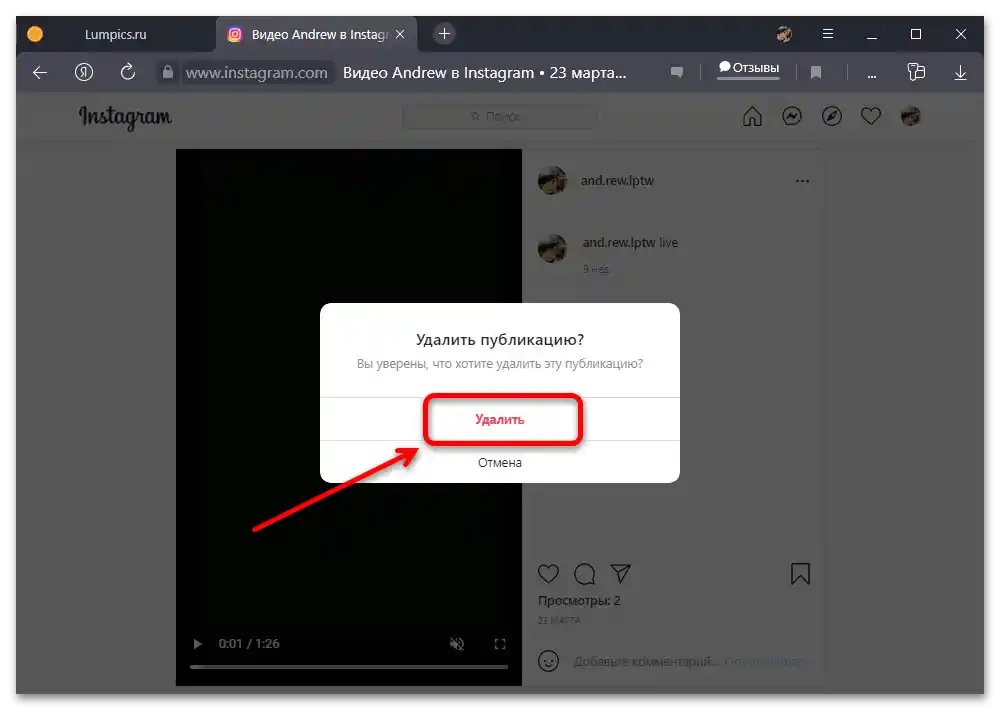
Task: Open the browser extensions panel icon
Action: (916, 71)
